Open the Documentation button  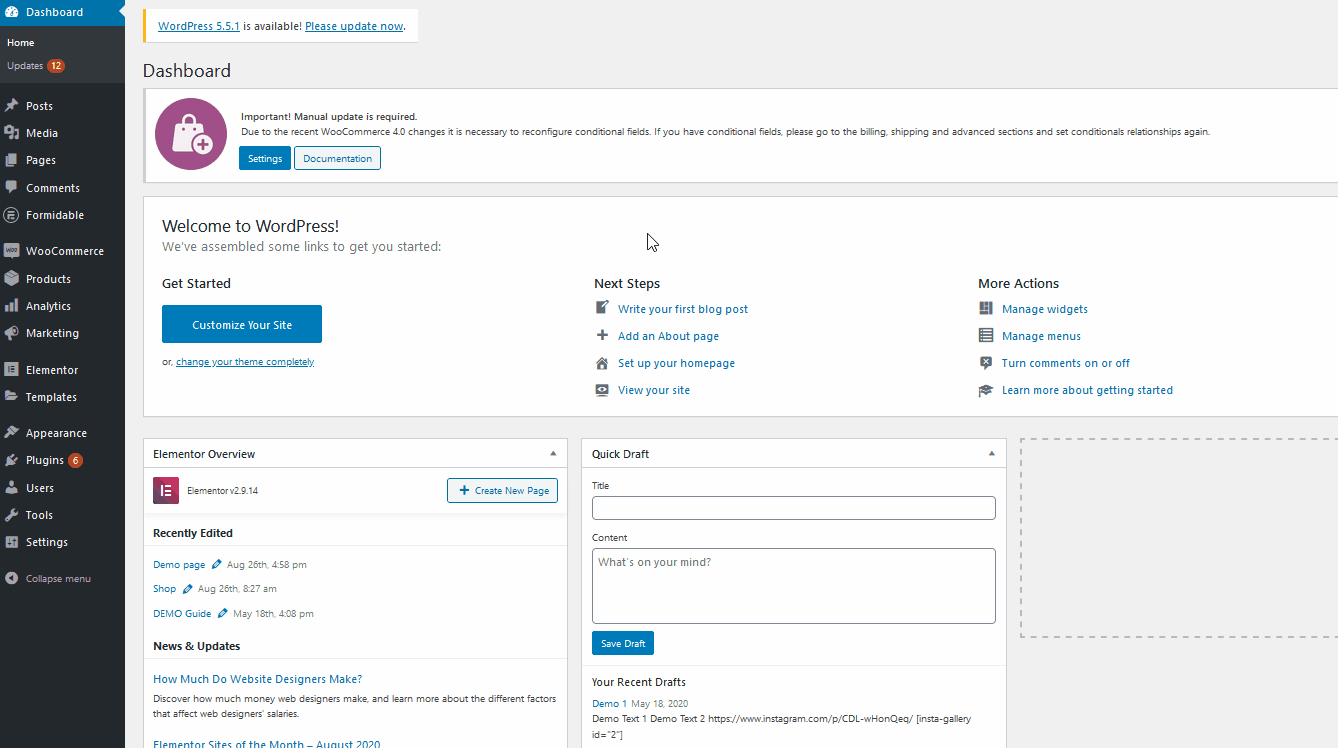pos(337,158)
